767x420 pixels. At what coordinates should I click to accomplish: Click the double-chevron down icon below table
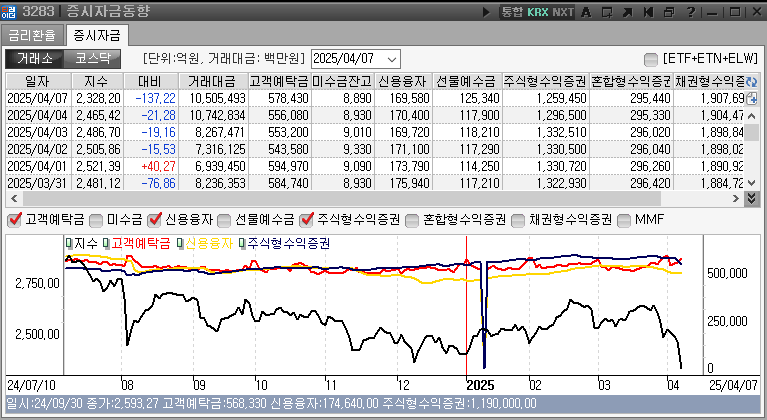751,198
